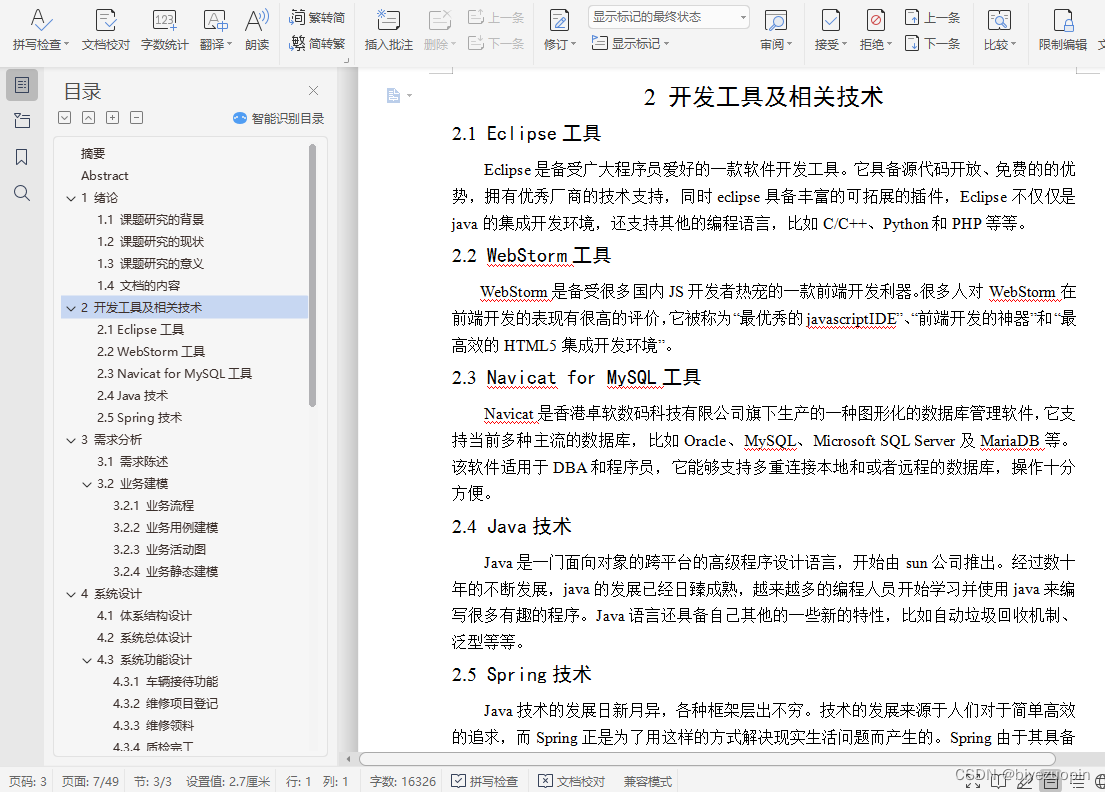The image size is (1105, 792).
Task: Open the search sidebar icon
Action: tap(22, 193)
